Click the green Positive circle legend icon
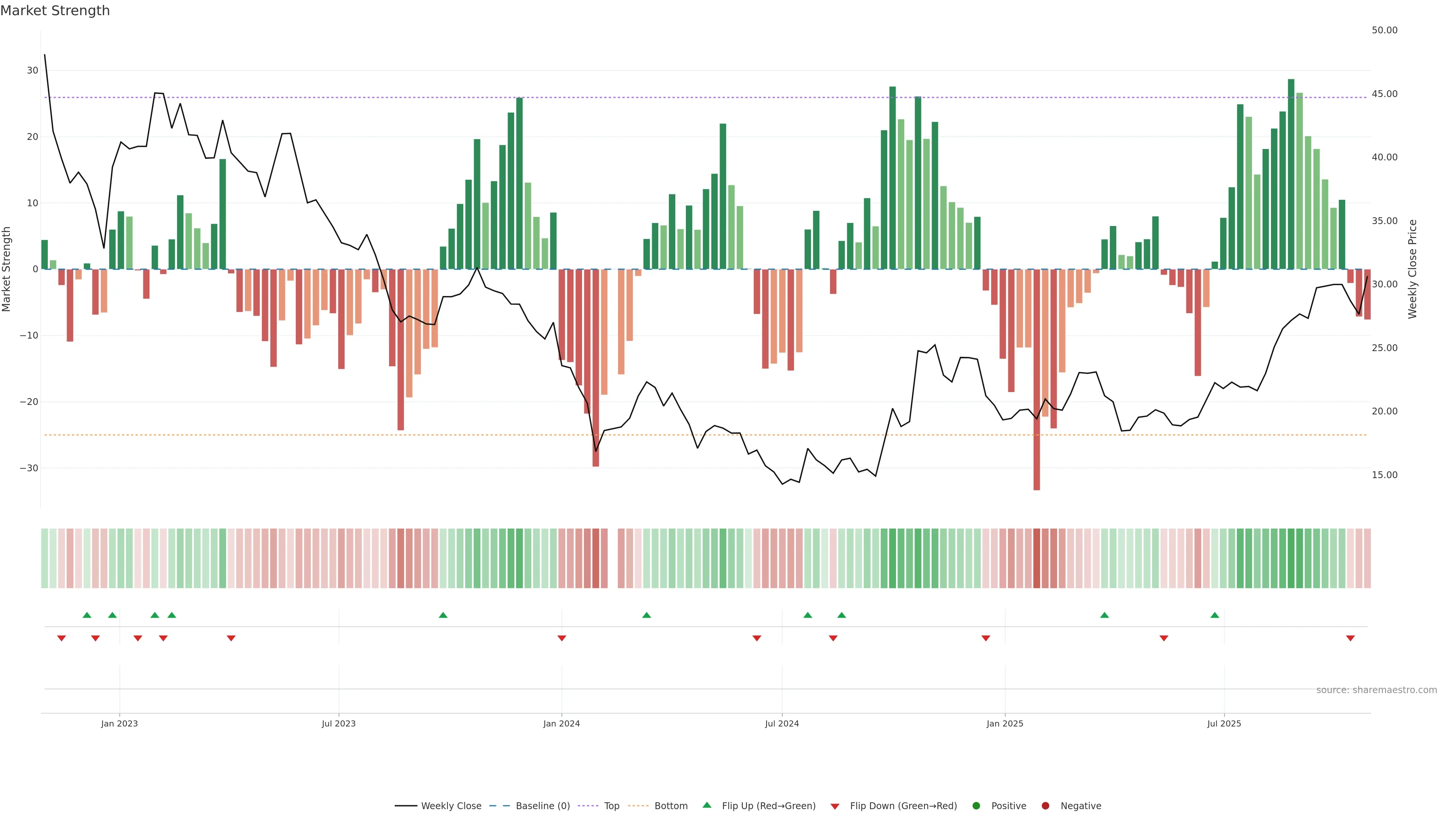Screen dimensions: 1456x819 976,806
